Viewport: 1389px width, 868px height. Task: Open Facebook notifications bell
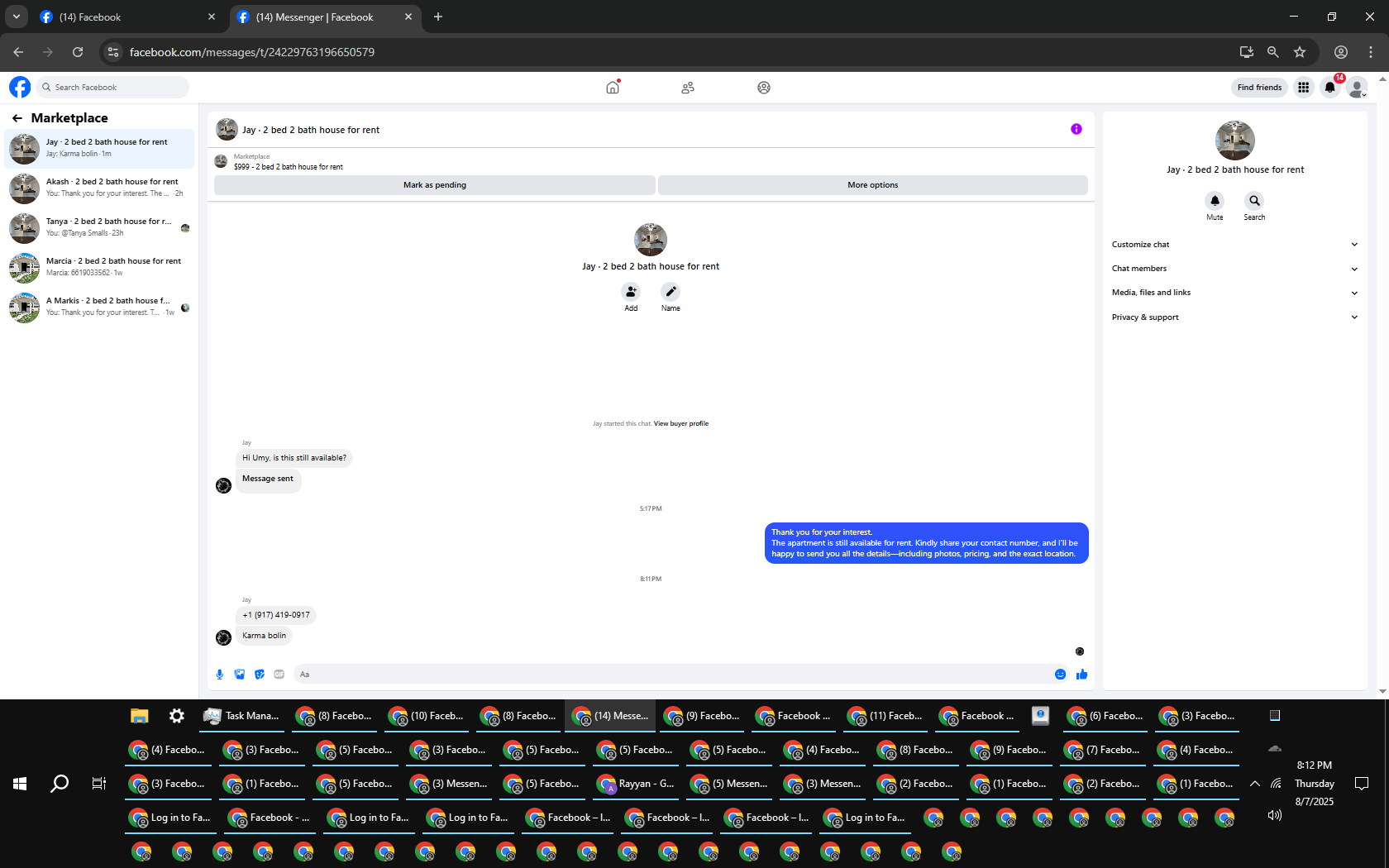[x=1330, y=88]
